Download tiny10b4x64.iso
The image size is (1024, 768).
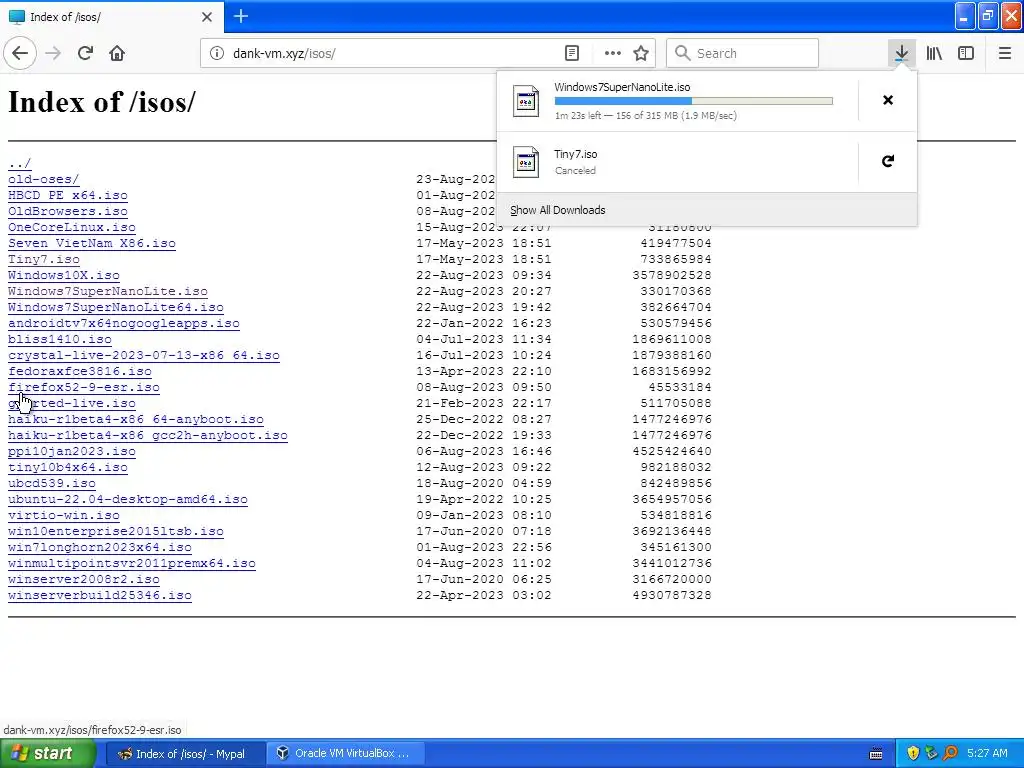[68, 467]
